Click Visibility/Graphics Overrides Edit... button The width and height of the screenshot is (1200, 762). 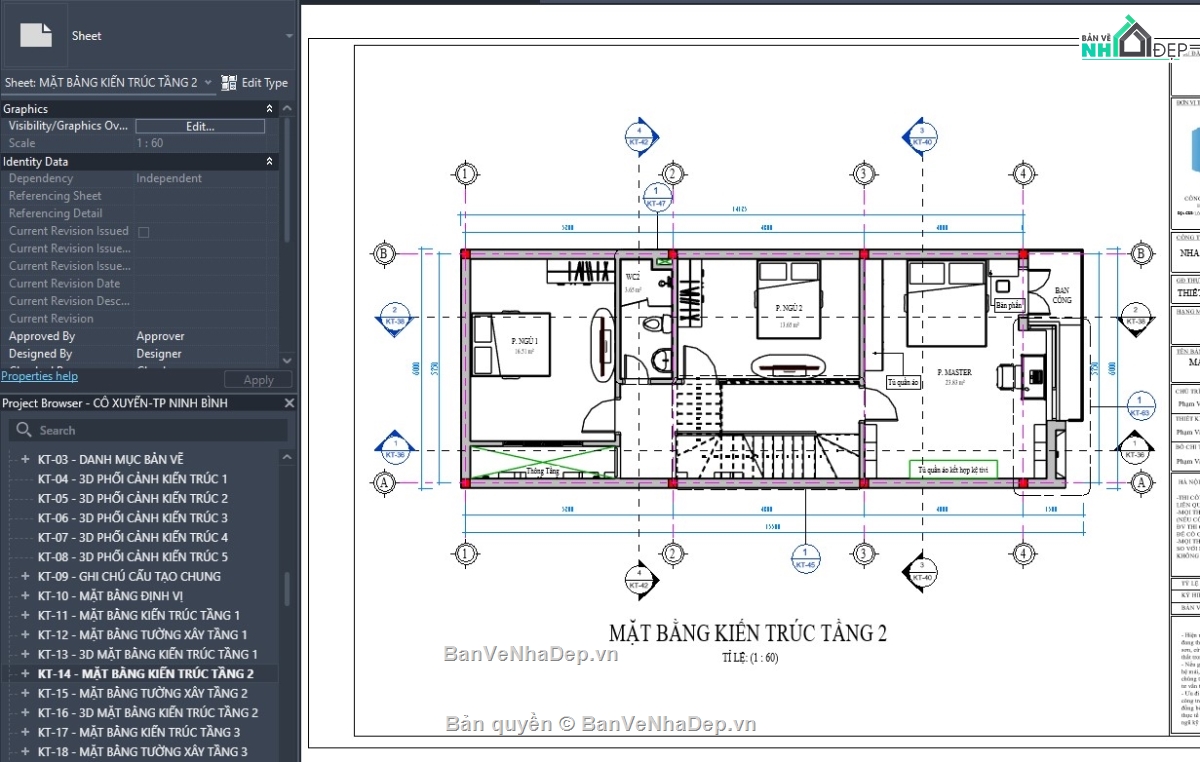click(200, 126)
